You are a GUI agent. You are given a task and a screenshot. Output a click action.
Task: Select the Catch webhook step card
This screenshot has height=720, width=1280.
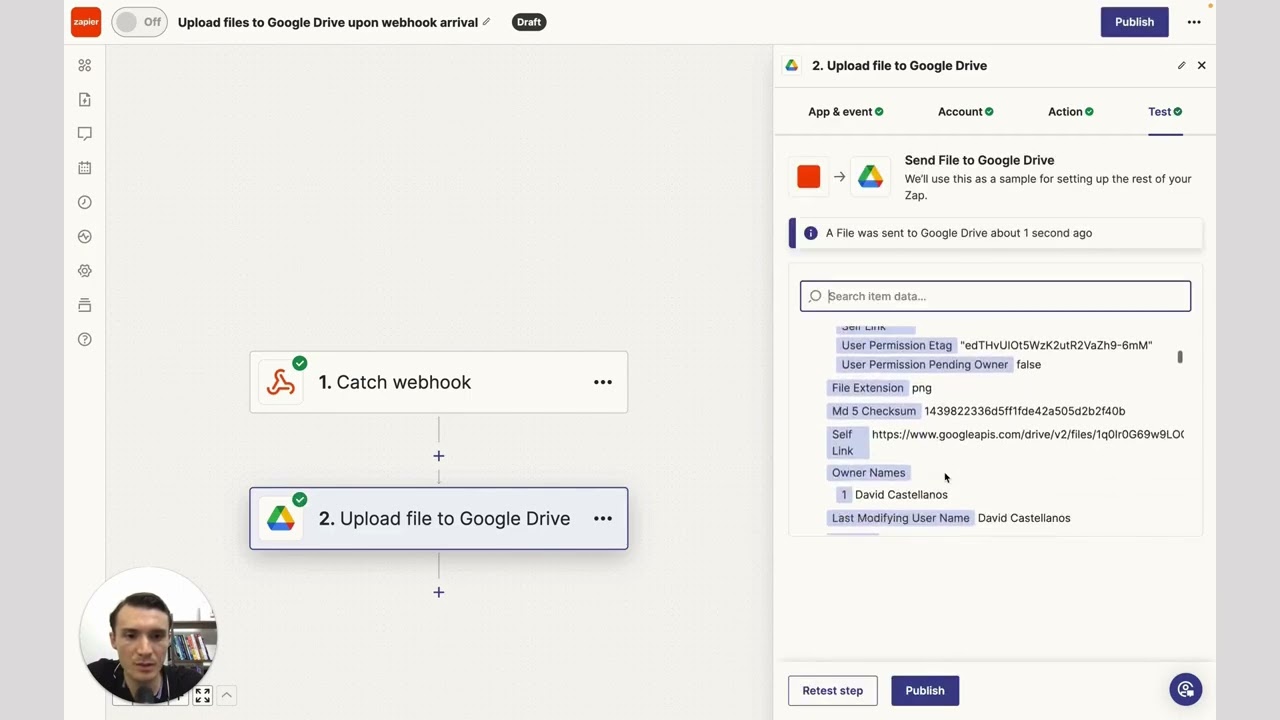pos(439,382)
